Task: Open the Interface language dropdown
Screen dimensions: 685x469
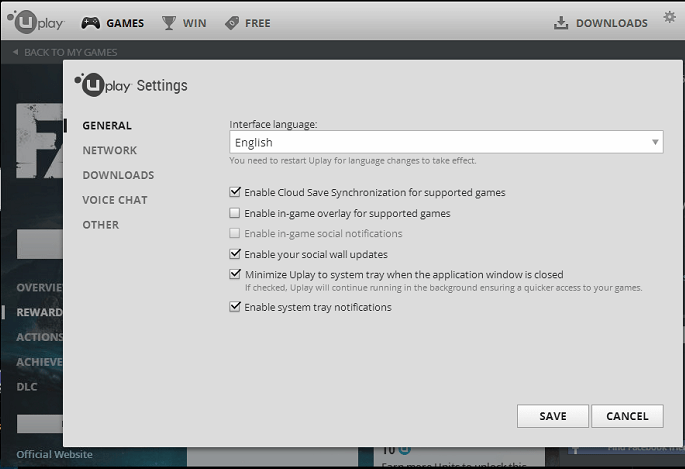Action: [446, 142]
